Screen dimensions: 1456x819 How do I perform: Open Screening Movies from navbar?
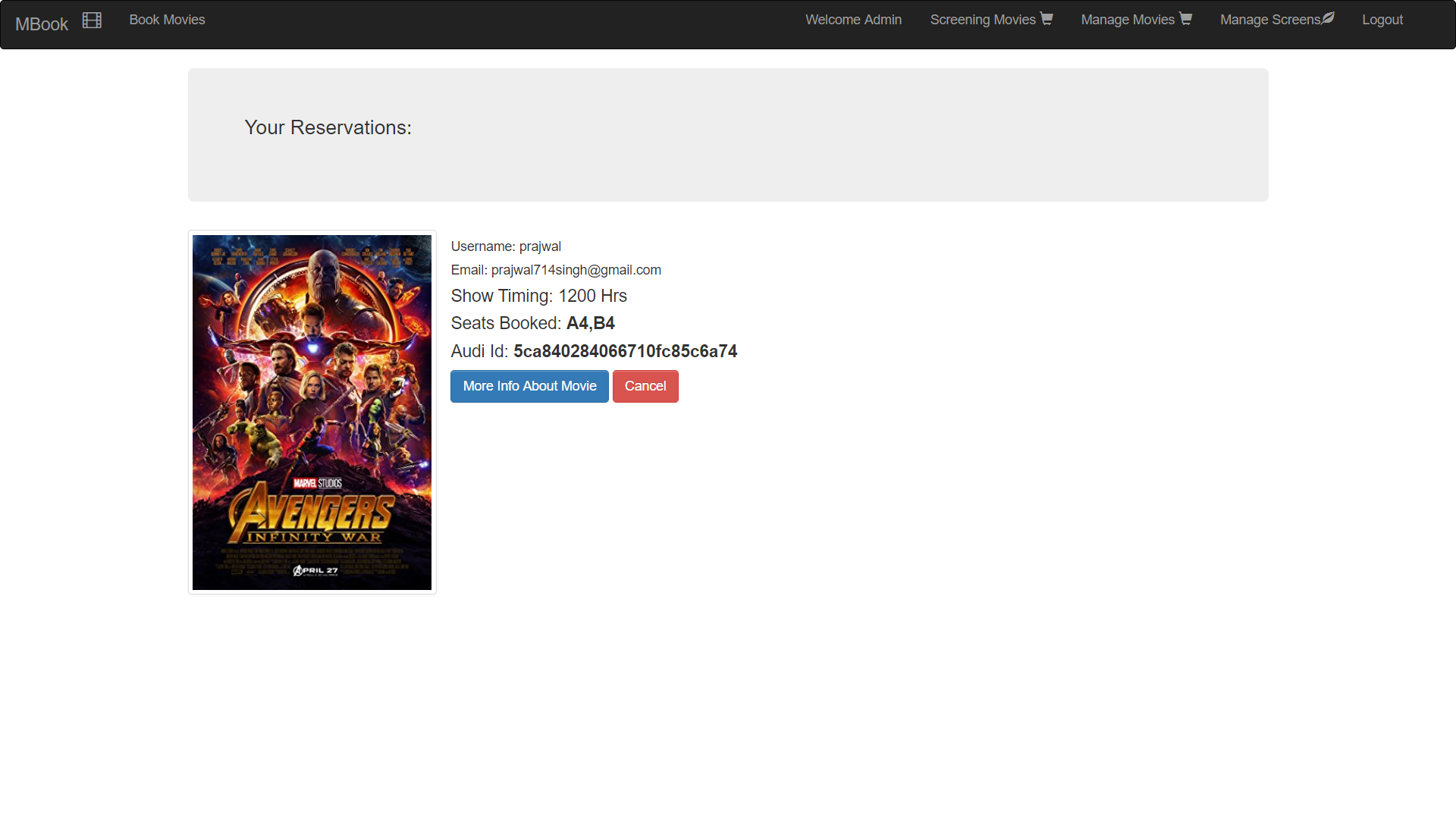point(991,20)
